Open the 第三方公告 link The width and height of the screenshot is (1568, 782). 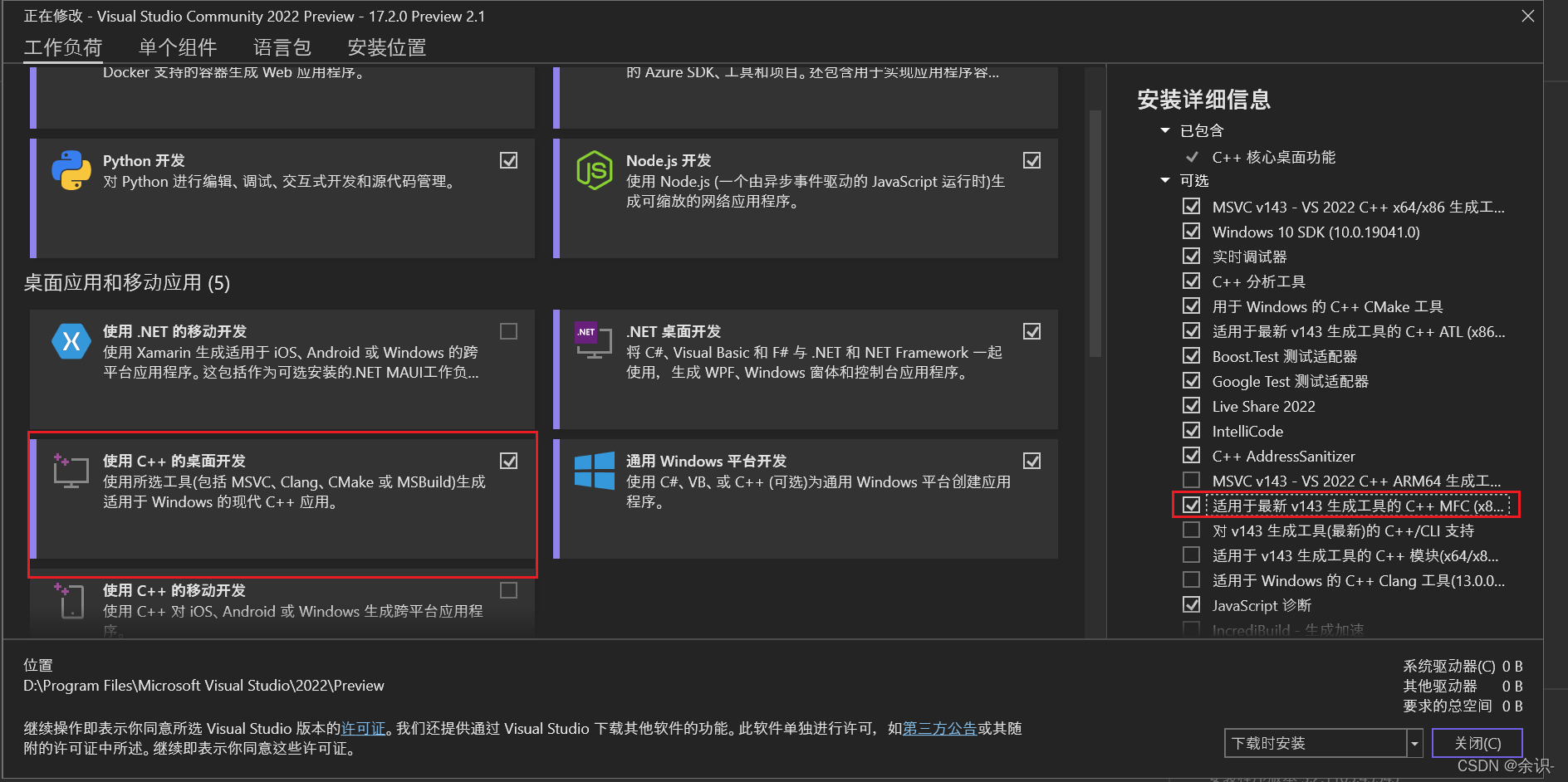pyautogui.click(x=939, y=728)
